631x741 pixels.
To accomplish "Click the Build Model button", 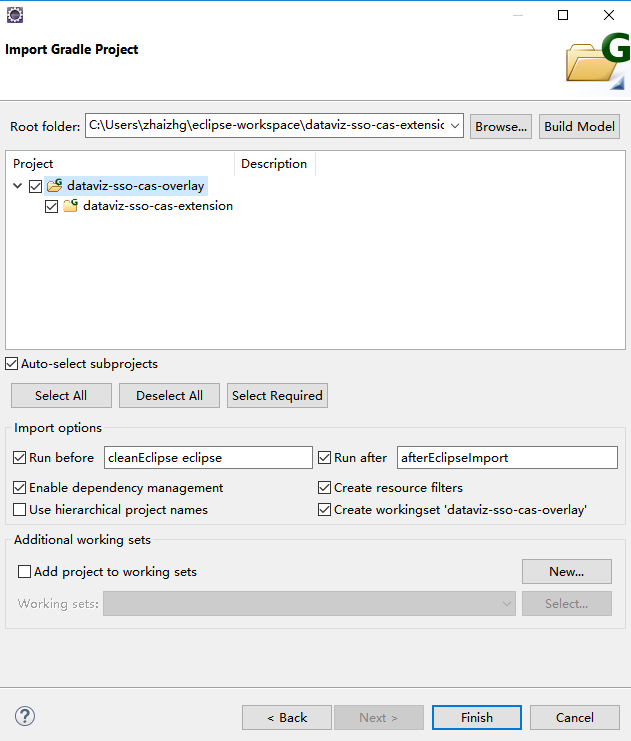I will click(x=579, y=127).
